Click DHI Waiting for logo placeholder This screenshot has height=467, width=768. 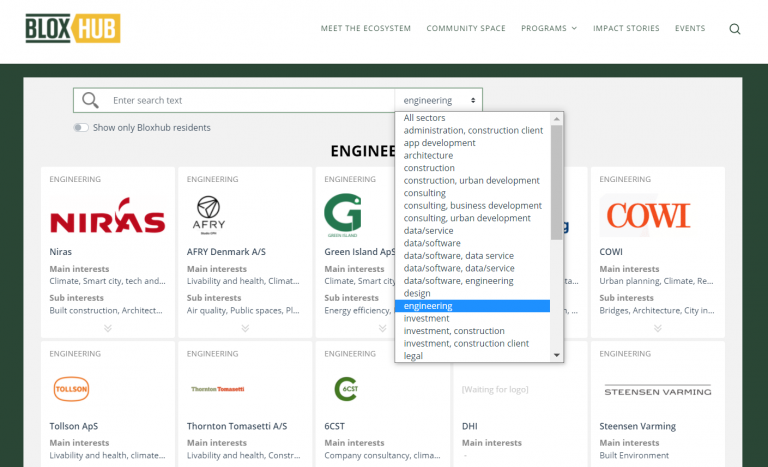[495, 390]
